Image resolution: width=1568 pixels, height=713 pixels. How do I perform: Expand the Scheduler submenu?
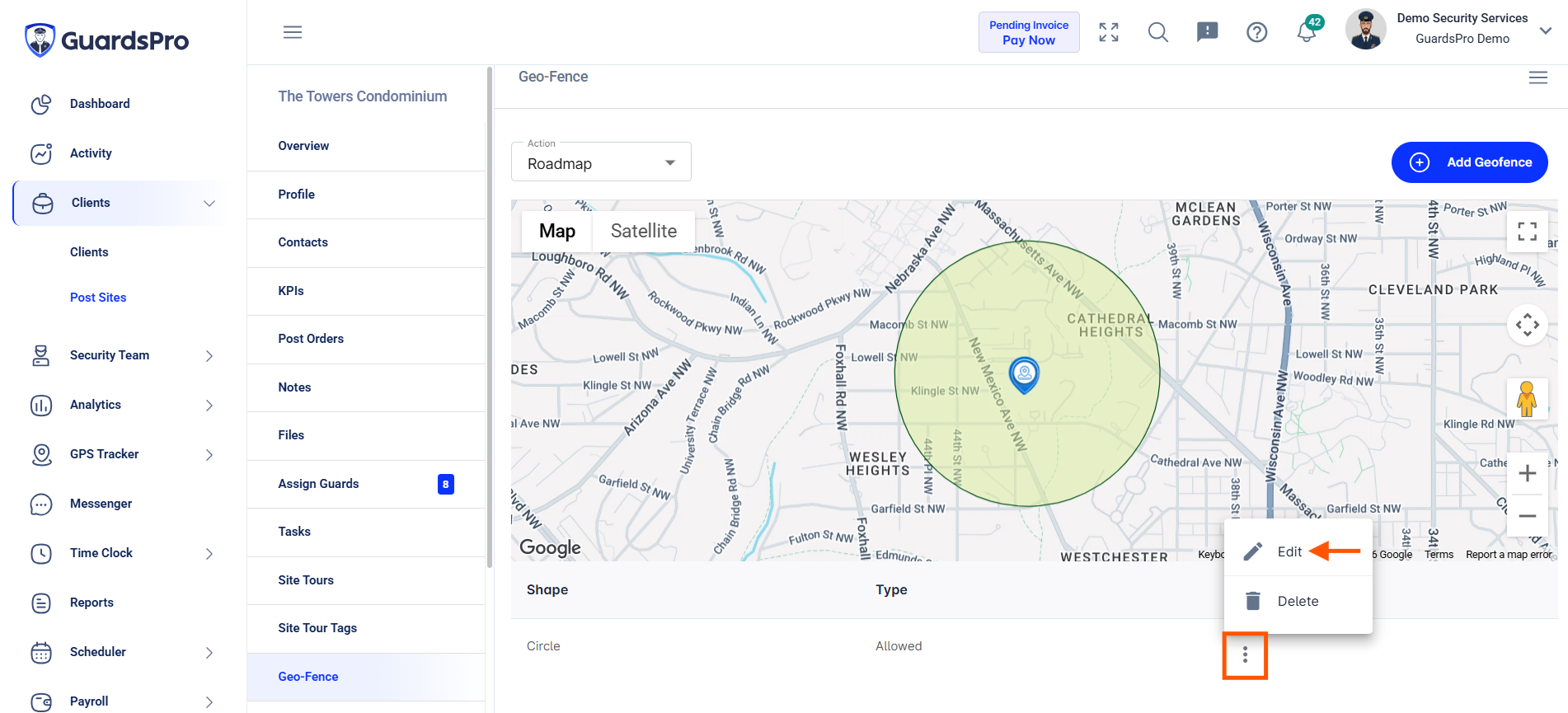[209, 653]
